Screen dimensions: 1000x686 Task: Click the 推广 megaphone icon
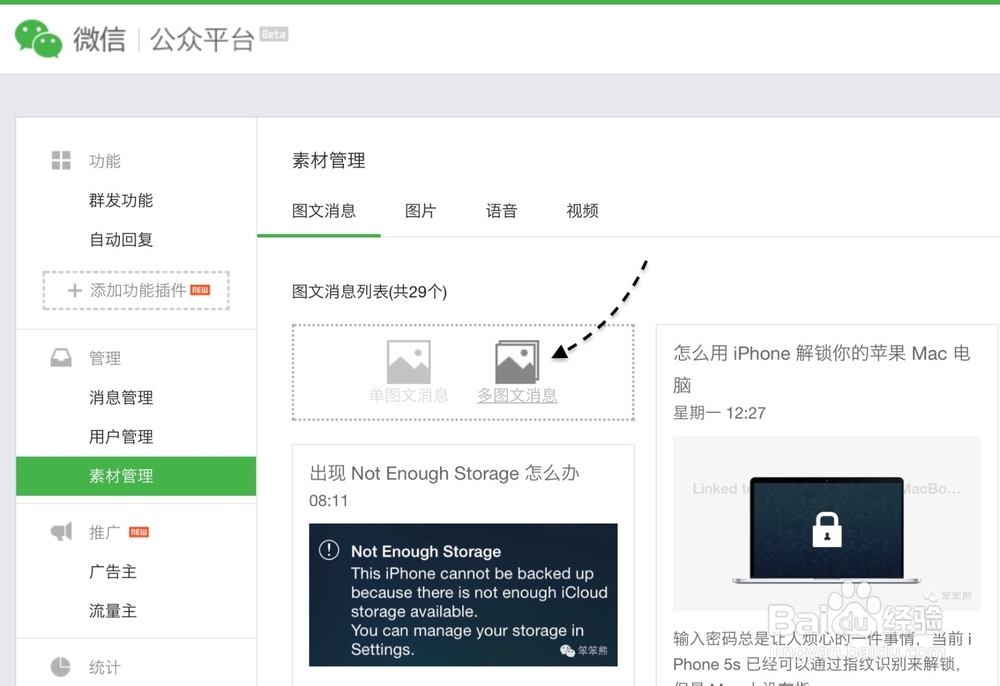(61, 532)
